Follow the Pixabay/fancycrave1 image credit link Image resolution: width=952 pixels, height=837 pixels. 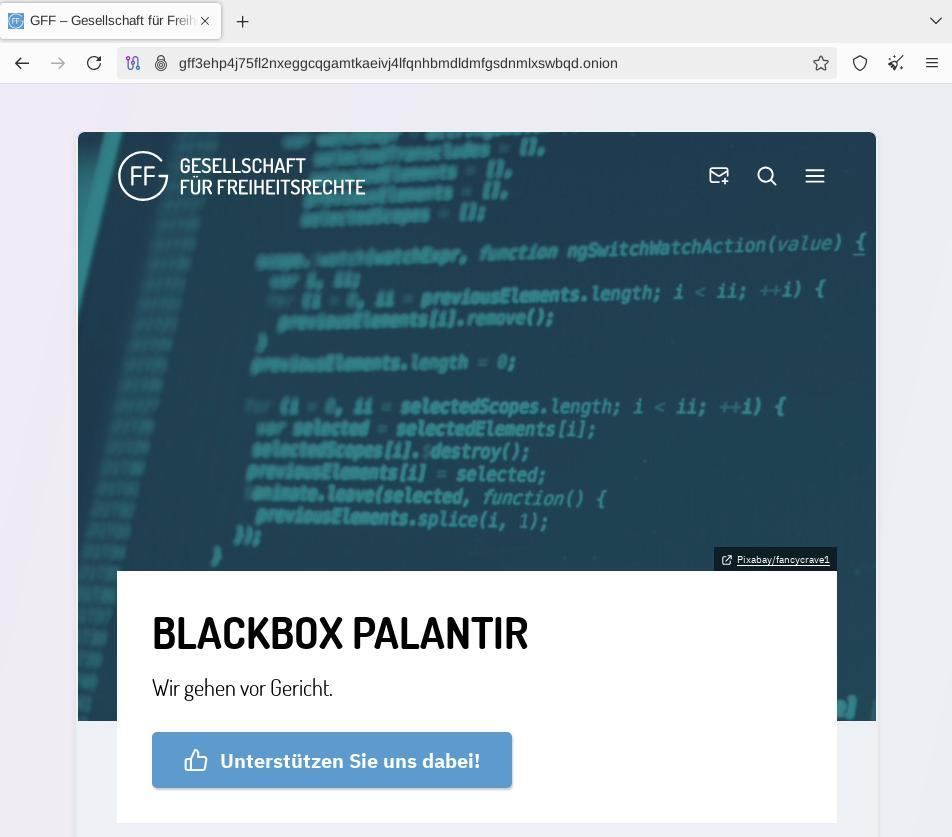click(782, 560)
